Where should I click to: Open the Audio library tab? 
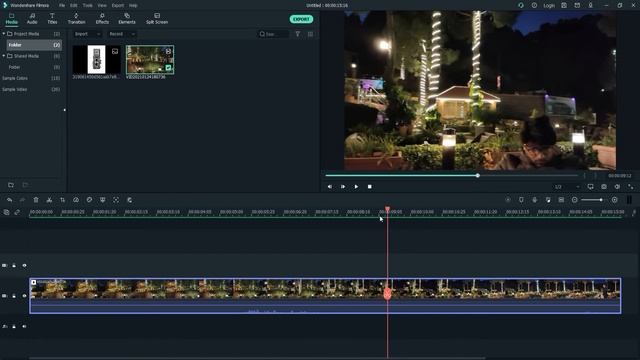[32, 19]
